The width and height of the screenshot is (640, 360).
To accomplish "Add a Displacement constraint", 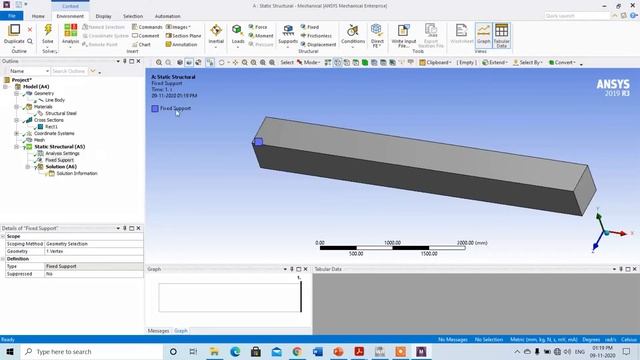I will pyautogui.click(x=318, y=44).
